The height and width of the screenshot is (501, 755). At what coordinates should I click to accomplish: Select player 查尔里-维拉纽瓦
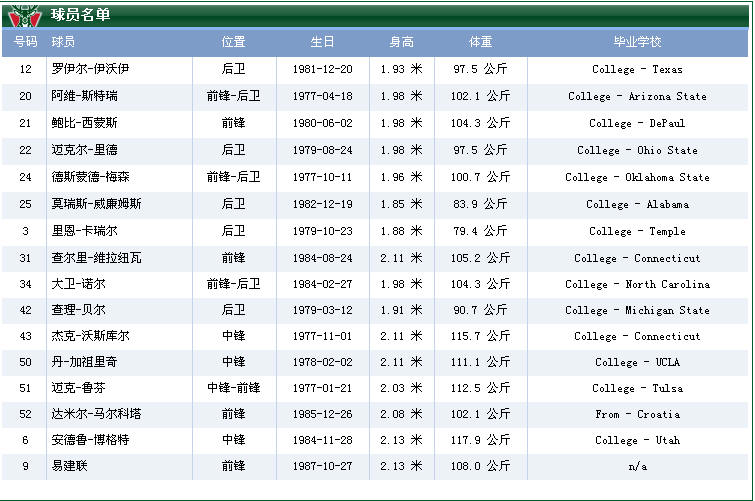(96, 258)
